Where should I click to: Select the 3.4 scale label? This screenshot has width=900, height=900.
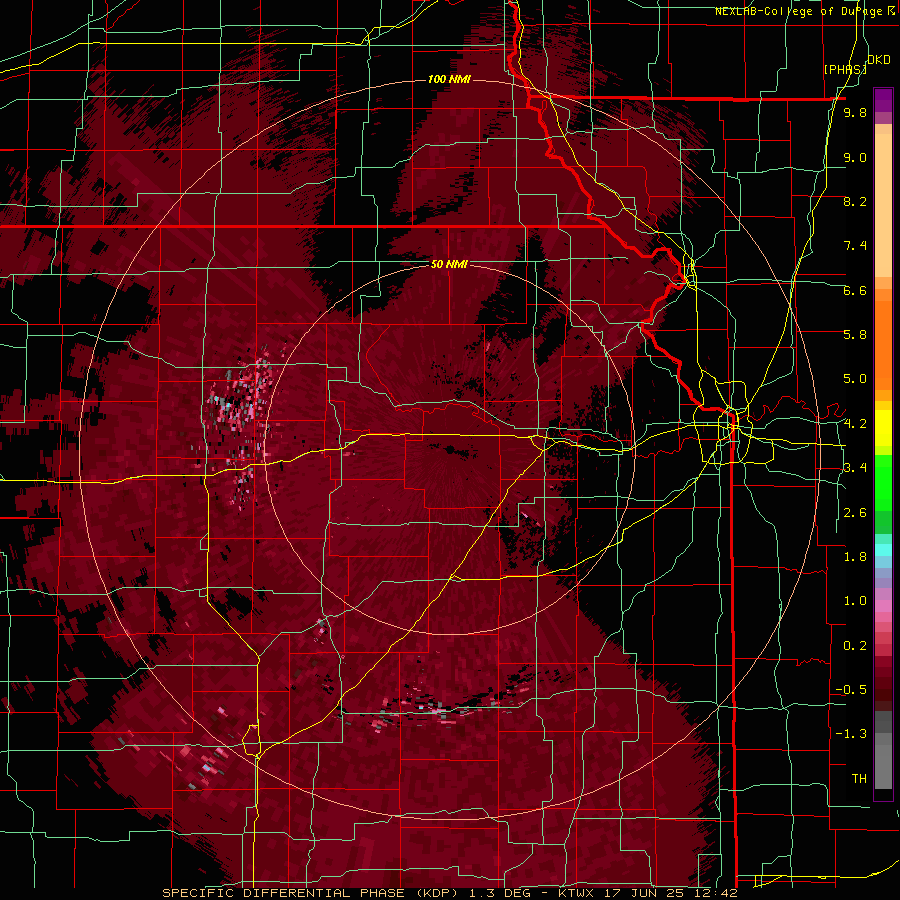pos(855,468)
